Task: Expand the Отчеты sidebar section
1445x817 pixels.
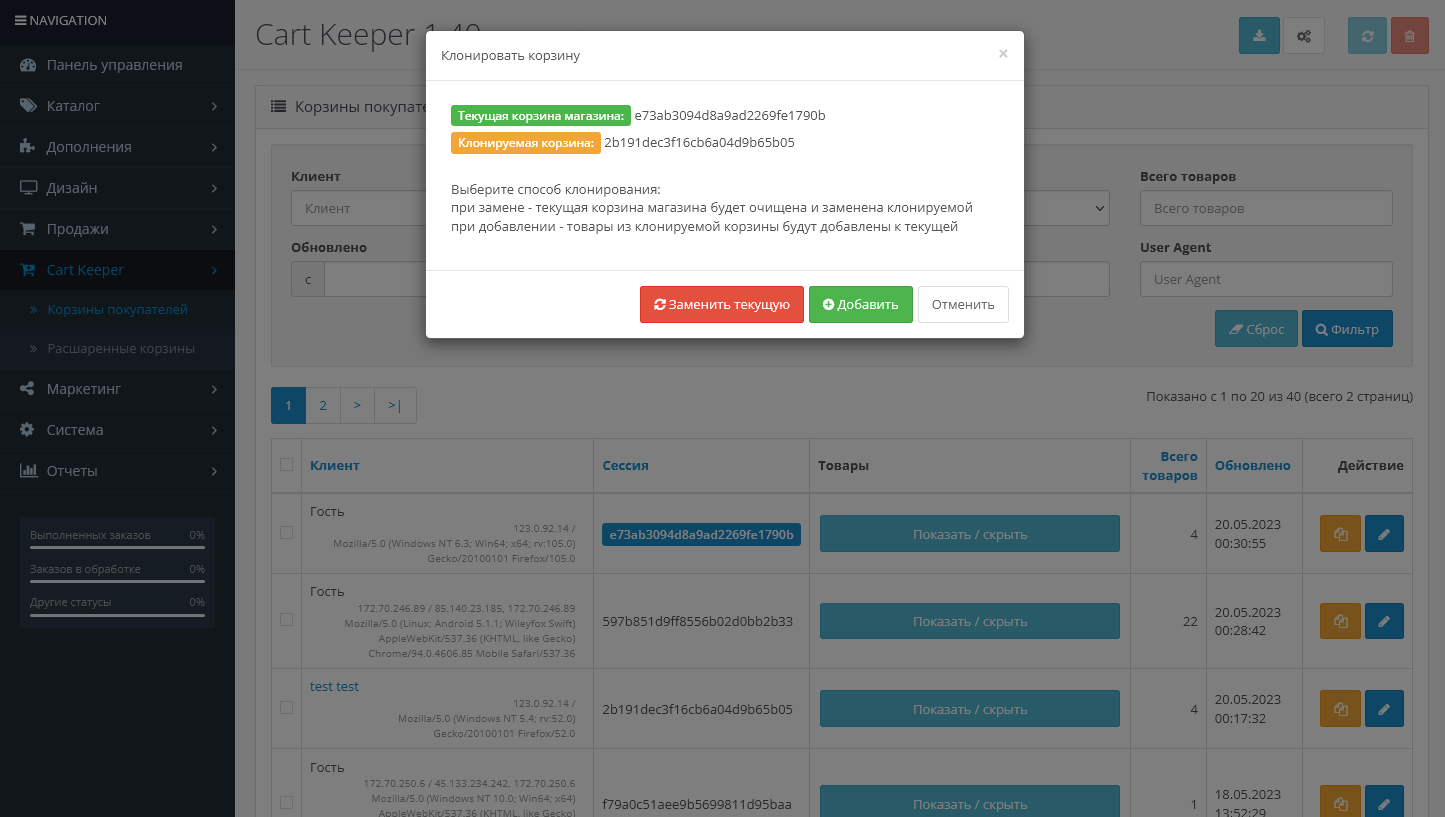Action: [117, 470]
